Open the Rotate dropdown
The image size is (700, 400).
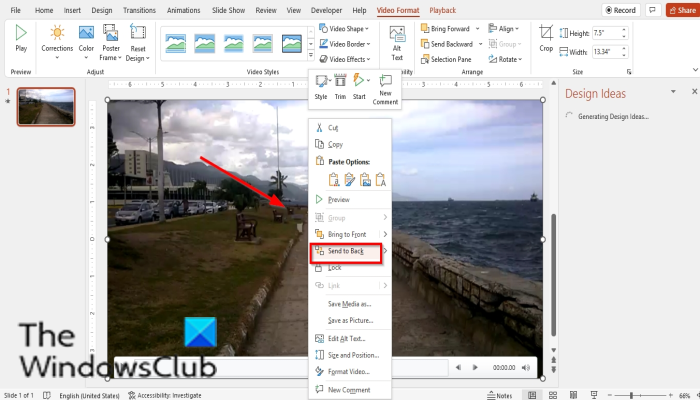[505, 59]
